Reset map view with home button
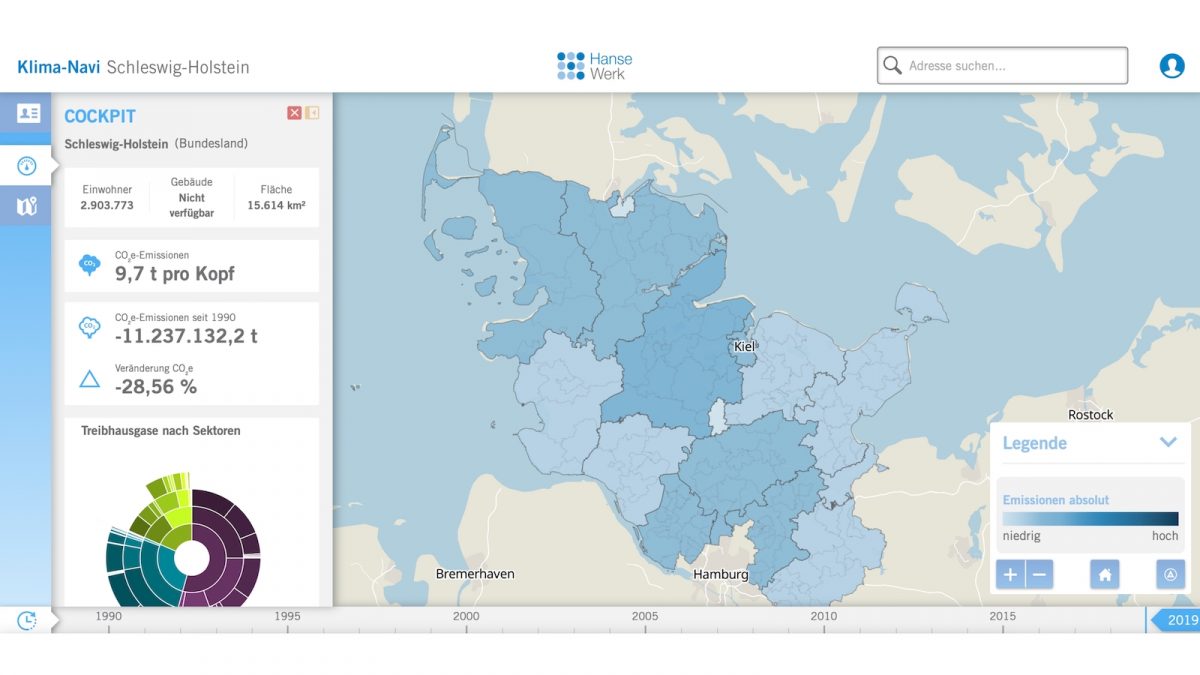Screen dimensions: 1200x675 coord(1105,574)
